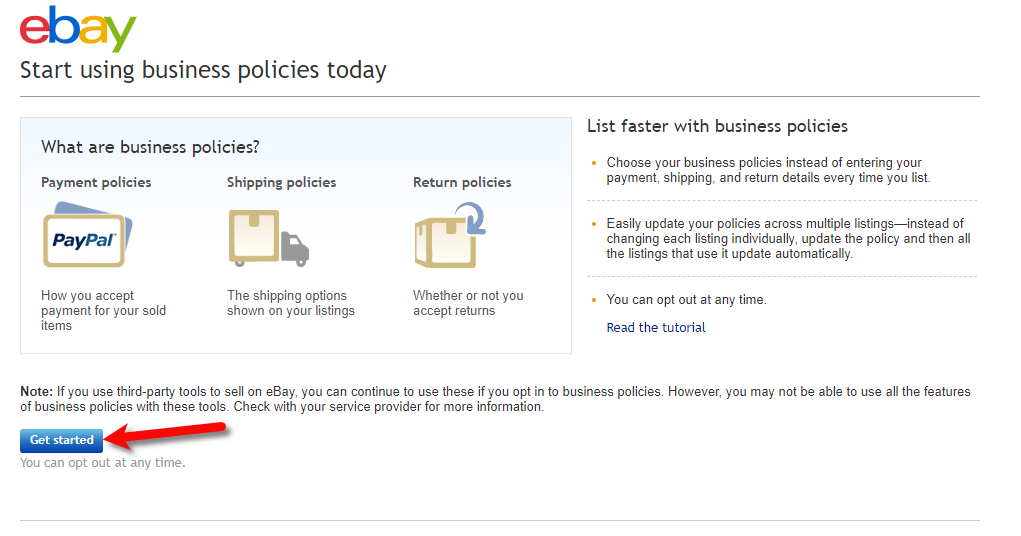Image resolution: width=1021 pixels, height=536 pixels.
Task: Click gray 'You can opt out' text below button
Action: [102, 463]
